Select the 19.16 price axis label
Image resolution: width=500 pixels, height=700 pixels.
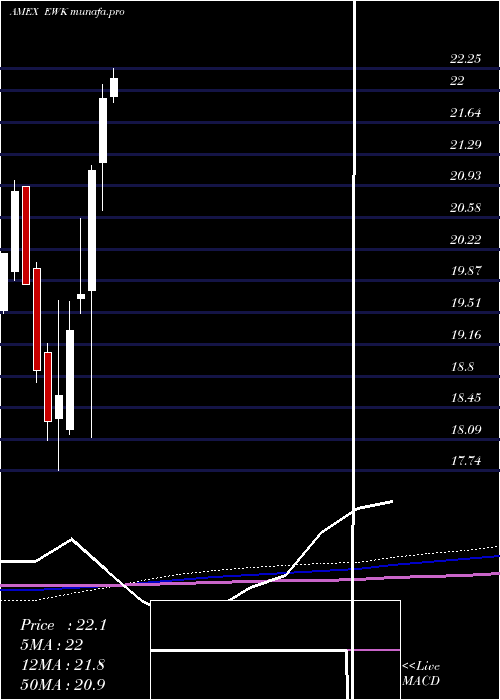tap(466, 334)
